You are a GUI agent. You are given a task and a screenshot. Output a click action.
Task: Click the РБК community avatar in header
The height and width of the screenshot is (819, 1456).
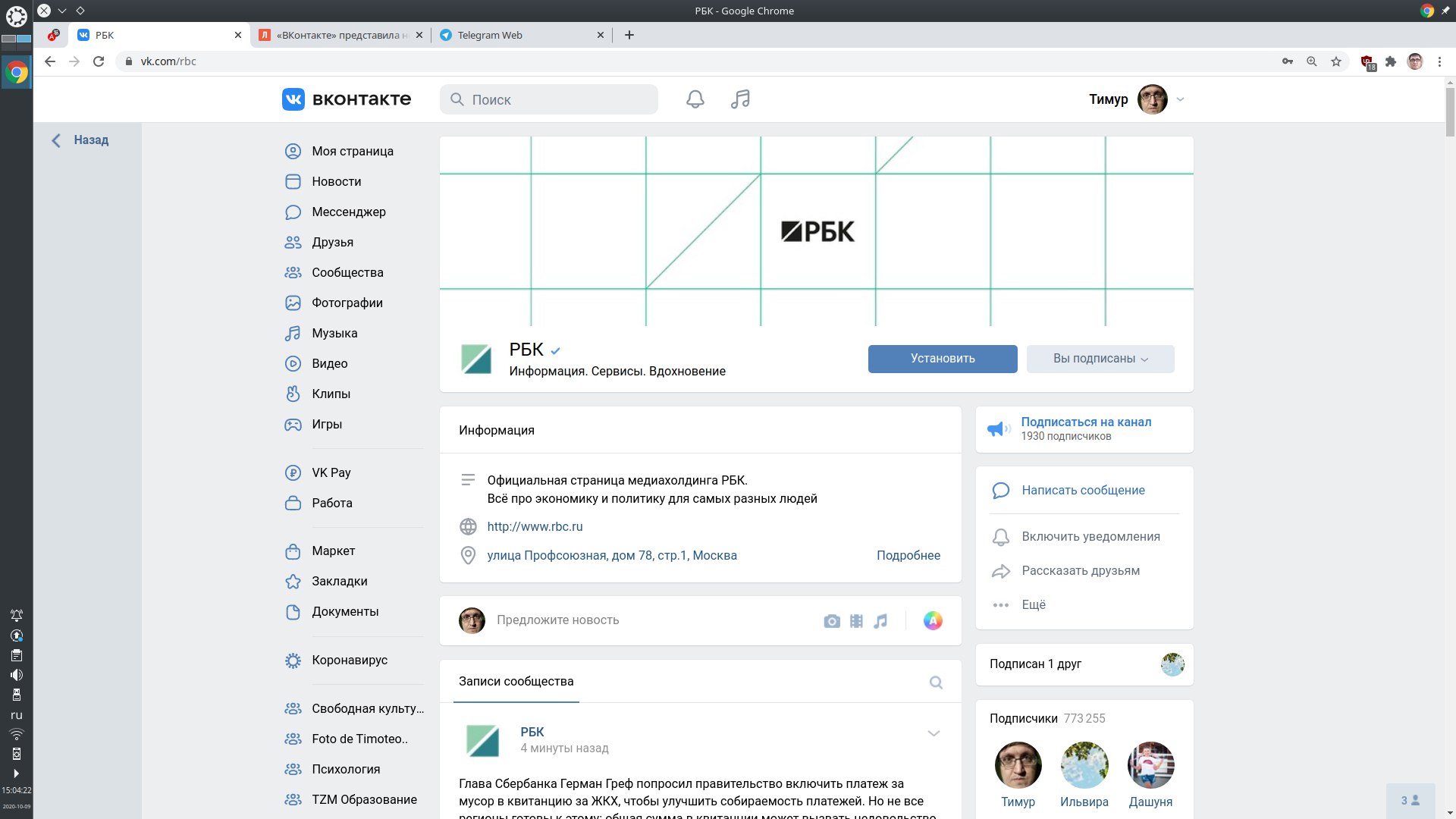(476, 359)
